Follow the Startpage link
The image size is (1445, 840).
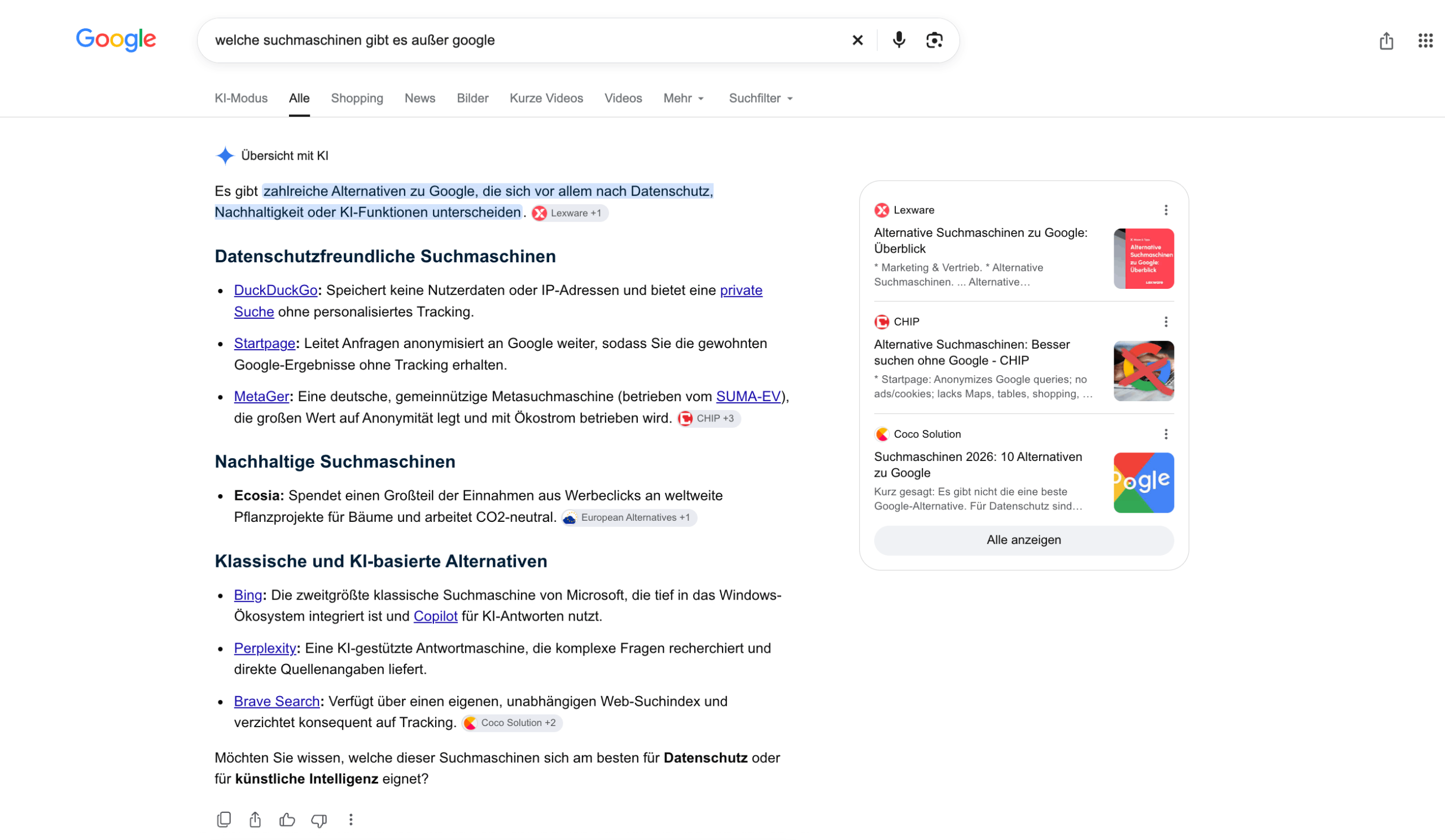click(264, 344)
